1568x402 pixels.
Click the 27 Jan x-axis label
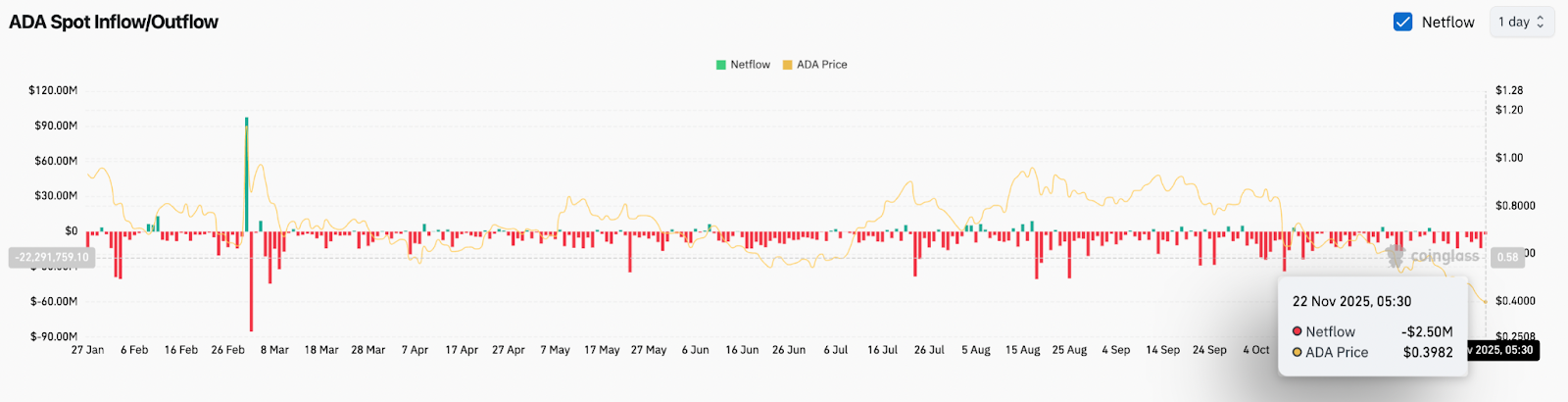87,350
